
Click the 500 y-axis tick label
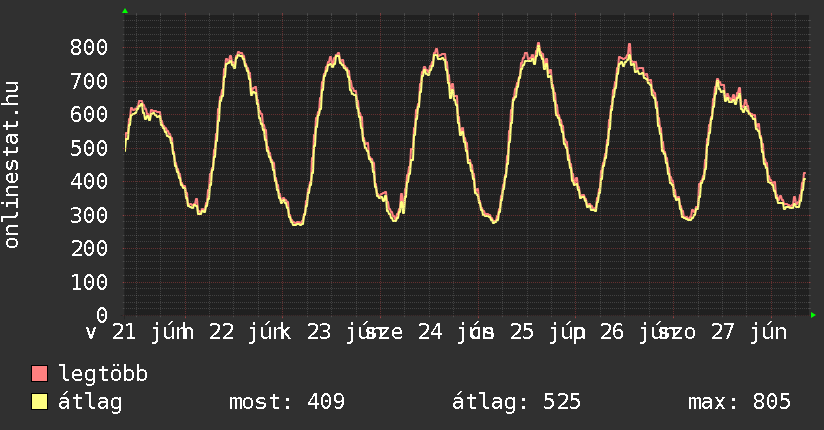[89, 148]
